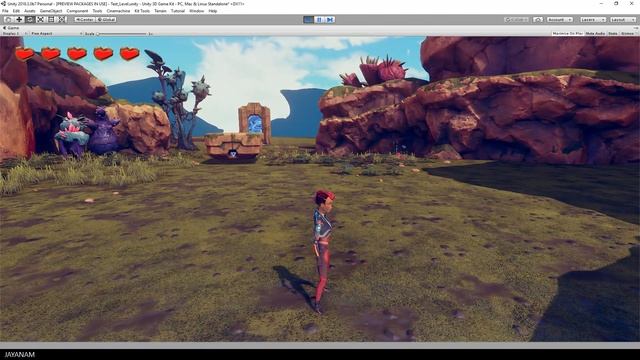
Task: Open the Kit Tools menu
Action: click(x=142, y=11)
